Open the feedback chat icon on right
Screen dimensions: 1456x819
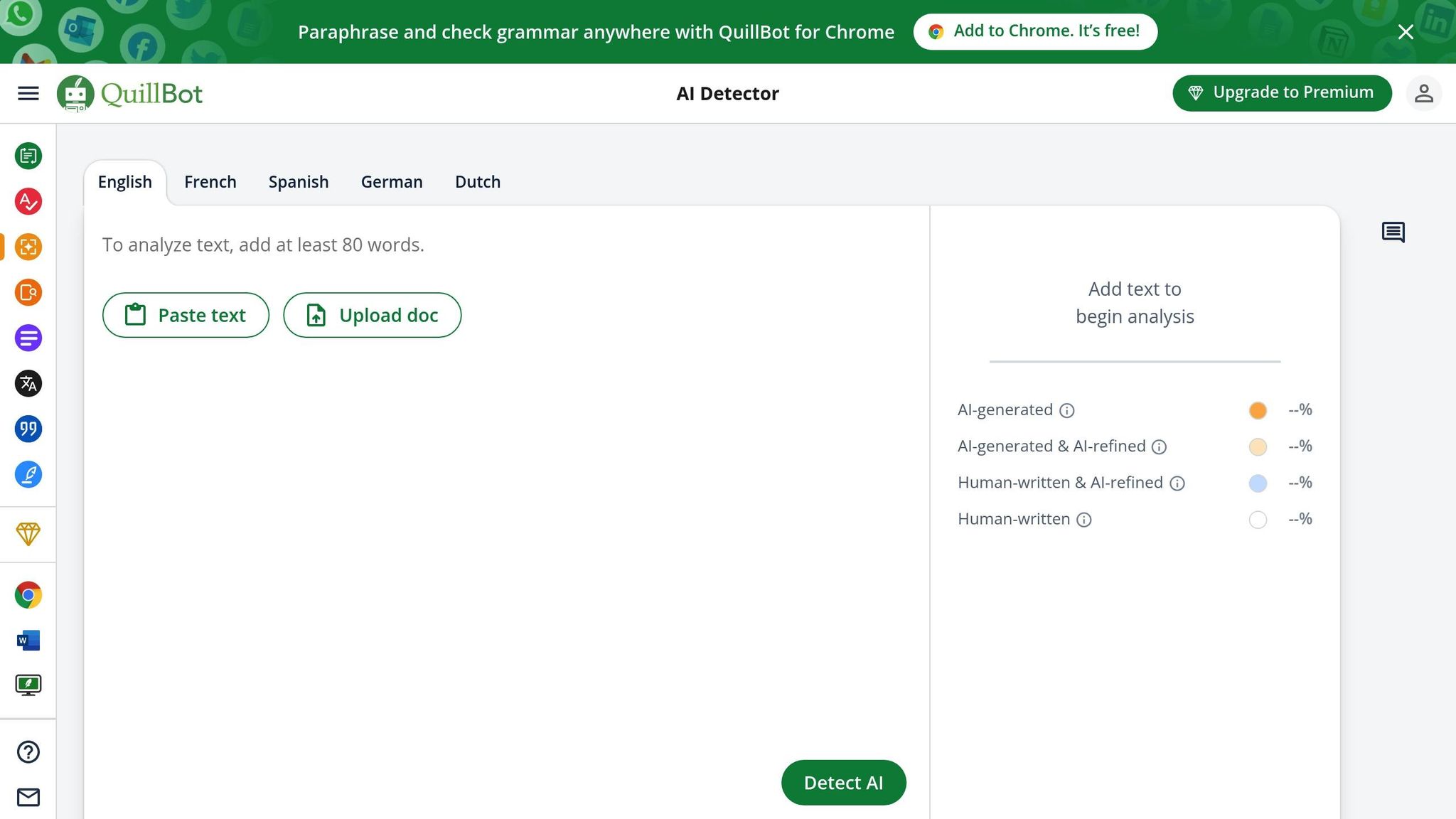point(1393,232)
